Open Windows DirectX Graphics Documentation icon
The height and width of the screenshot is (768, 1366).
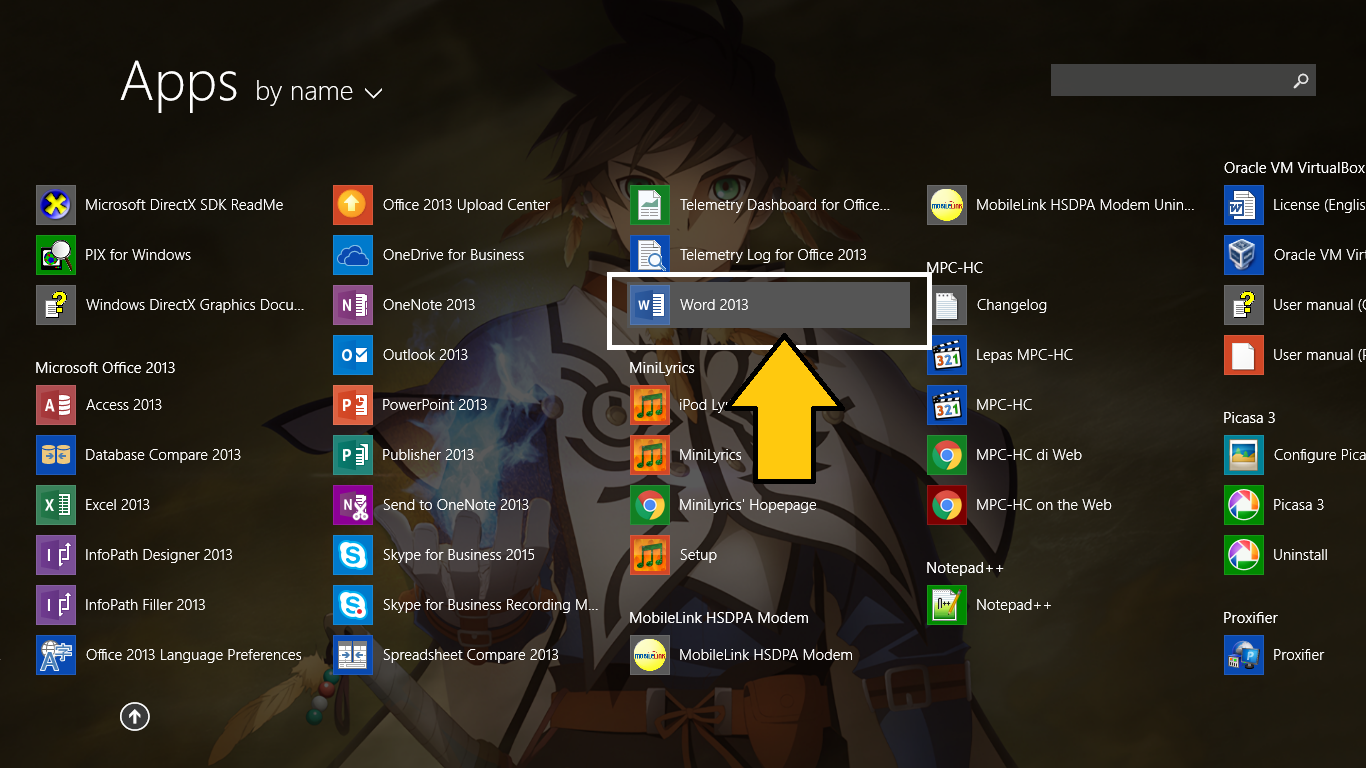tap(56, 305)
